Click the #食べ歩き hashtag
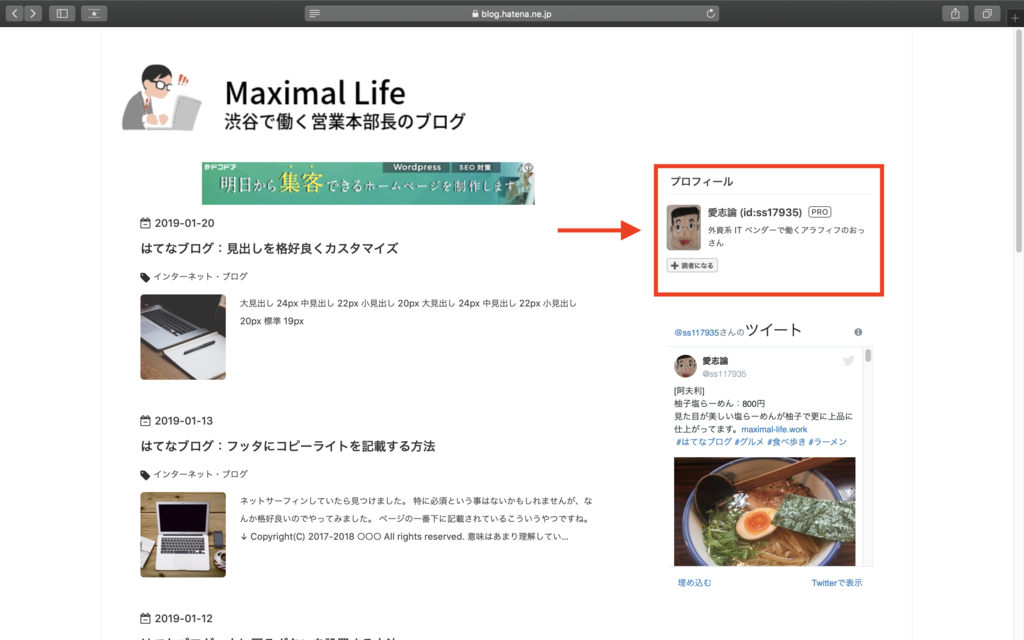The height and width of the screenshot is (640, 1024). (x=786, y=442)
